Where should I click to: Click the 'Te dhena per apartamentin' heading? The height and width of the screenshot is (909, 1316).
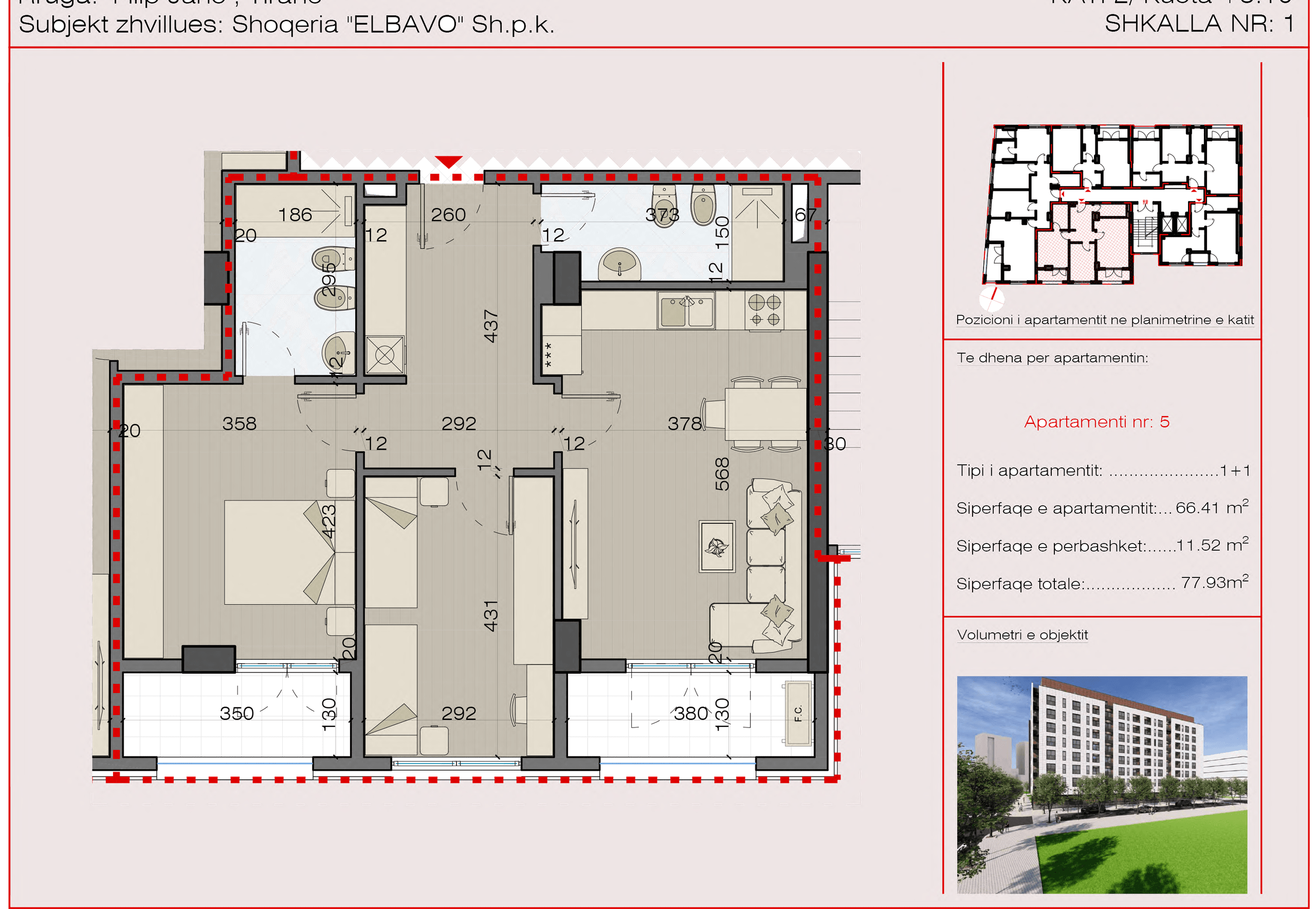click(1052, 358)
